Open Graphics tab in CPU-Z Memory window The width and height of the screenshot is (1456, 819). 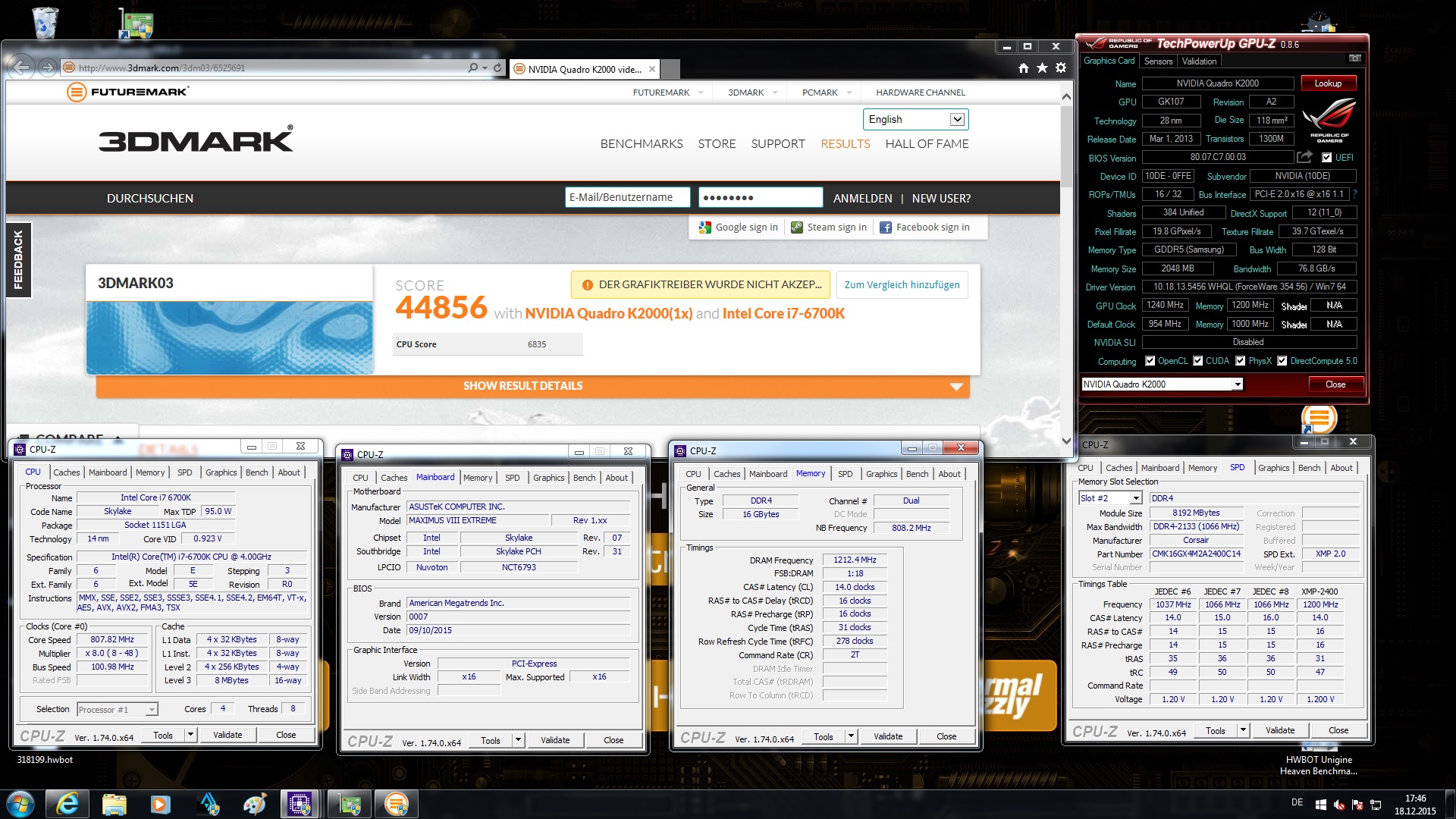pyautogui.click(x=881, y=474)
